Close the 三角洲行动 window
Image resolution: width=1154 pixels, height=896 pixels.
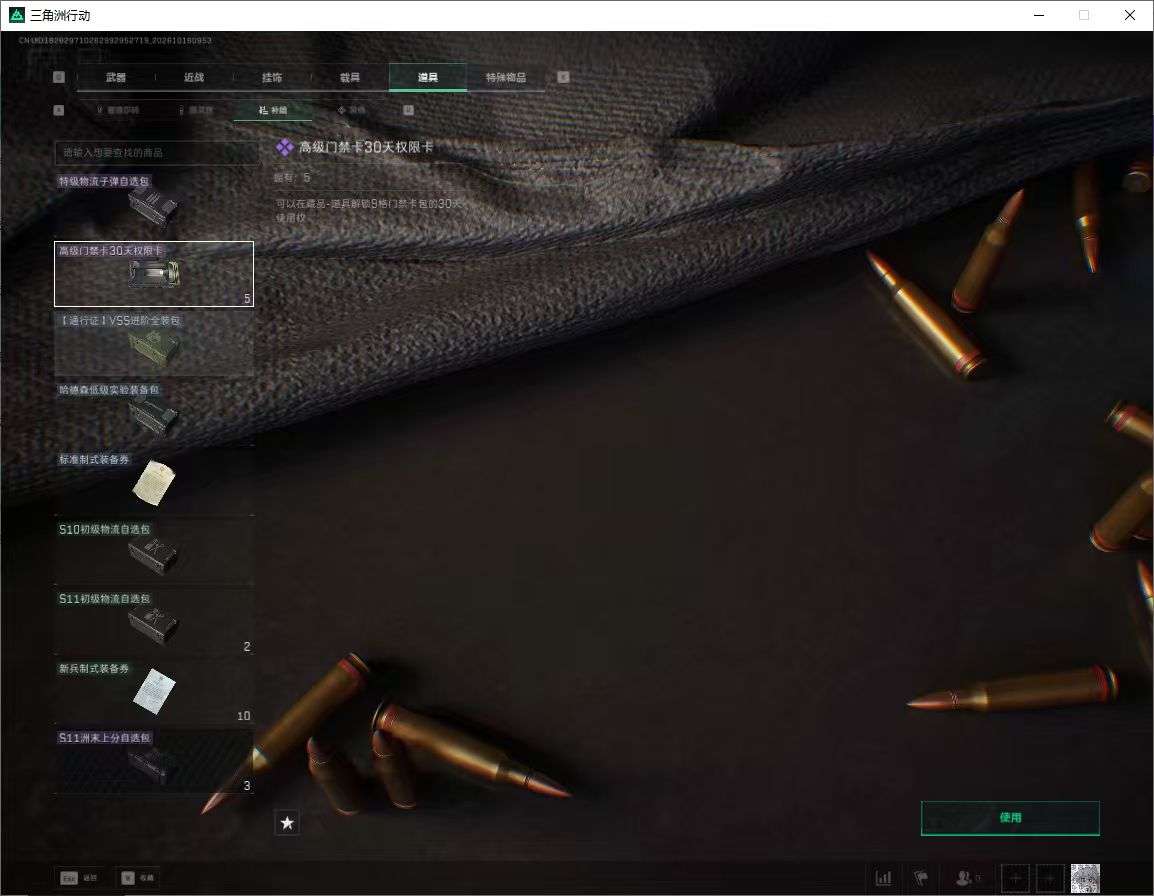(x=1130, y=15)
